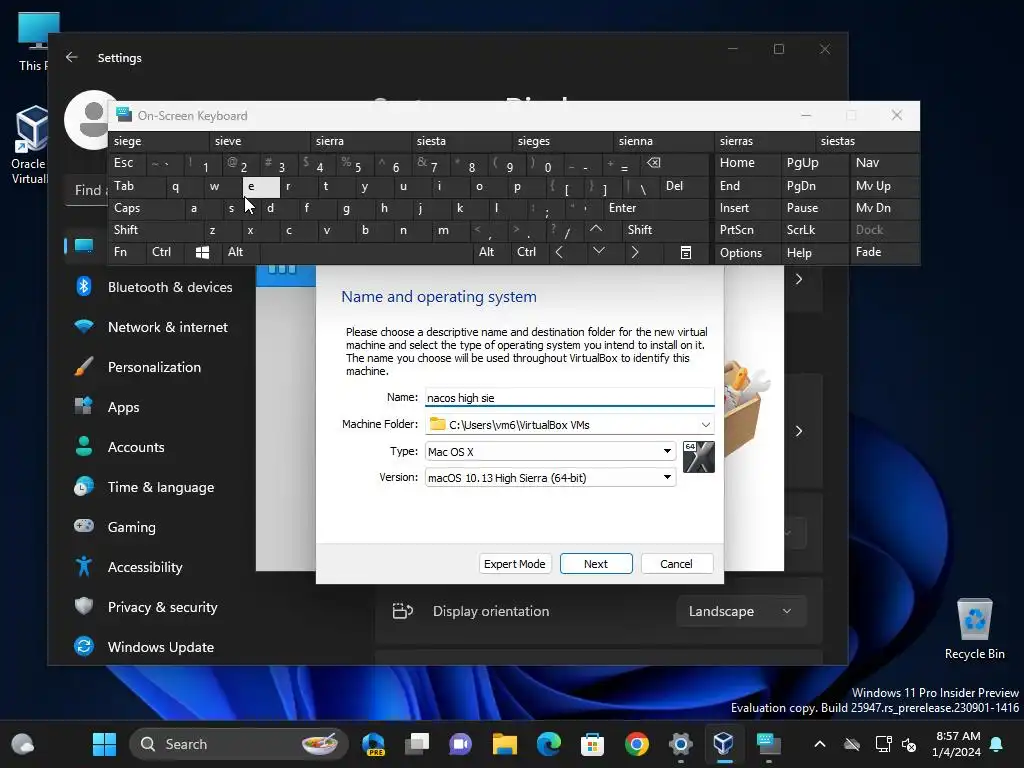Choose the 'sierras' word suggestion
Viewport: 1024px width, 768px height.
(x=765, y=141)
